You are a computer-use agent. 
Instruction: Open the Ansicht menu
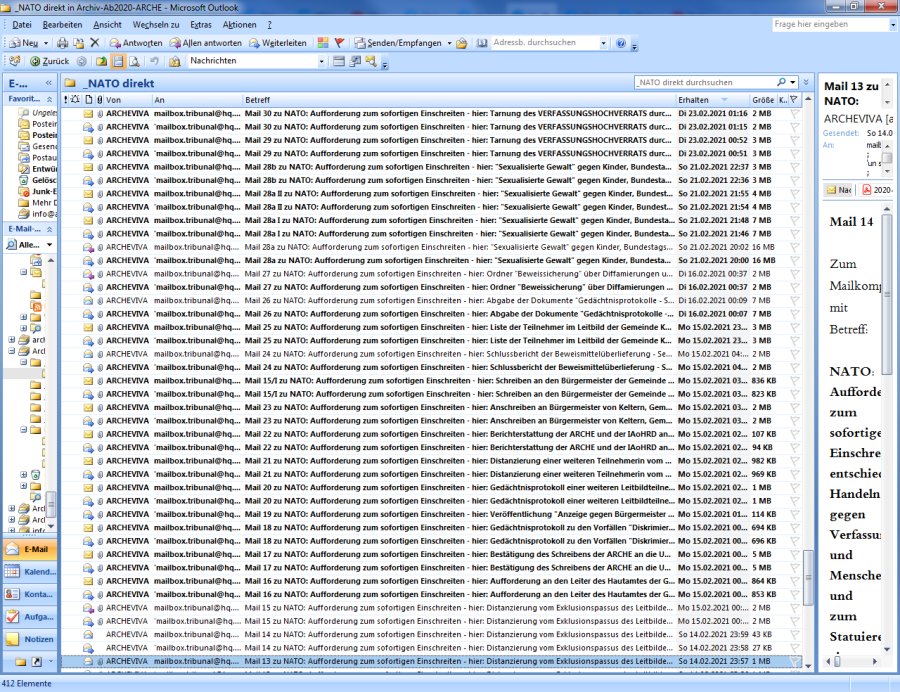(x=107, y=25)
